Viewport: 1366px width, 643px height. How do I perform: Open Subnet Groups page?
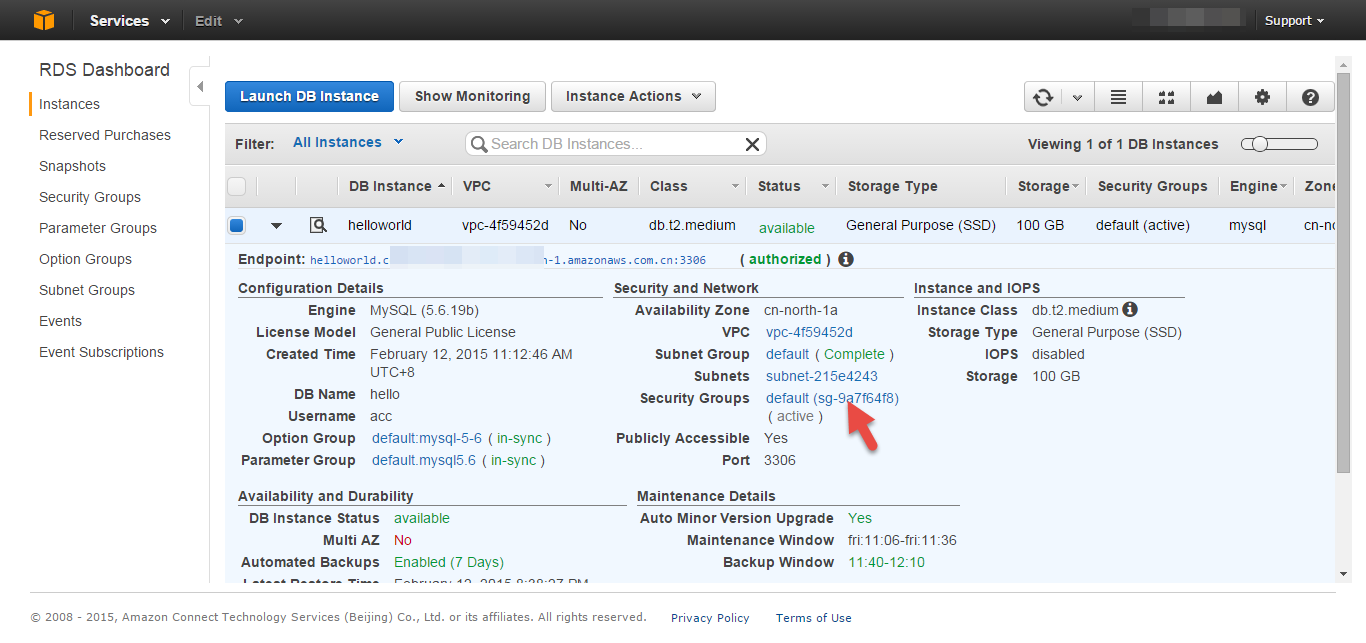point(87,290)
